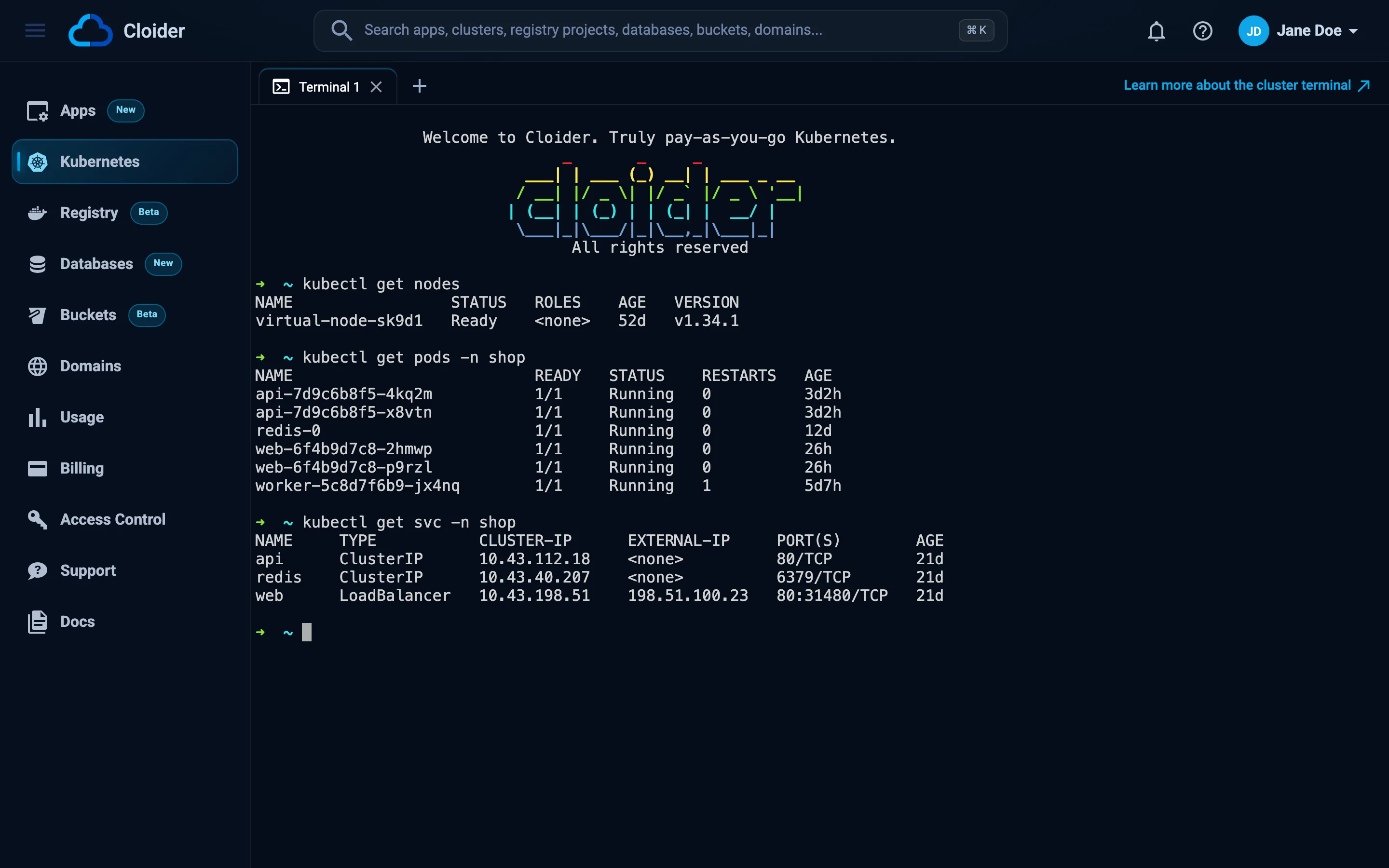Screen dimensions: 1389x868
Task: Click the Usage bar chart icon
Action: (38, 417)
